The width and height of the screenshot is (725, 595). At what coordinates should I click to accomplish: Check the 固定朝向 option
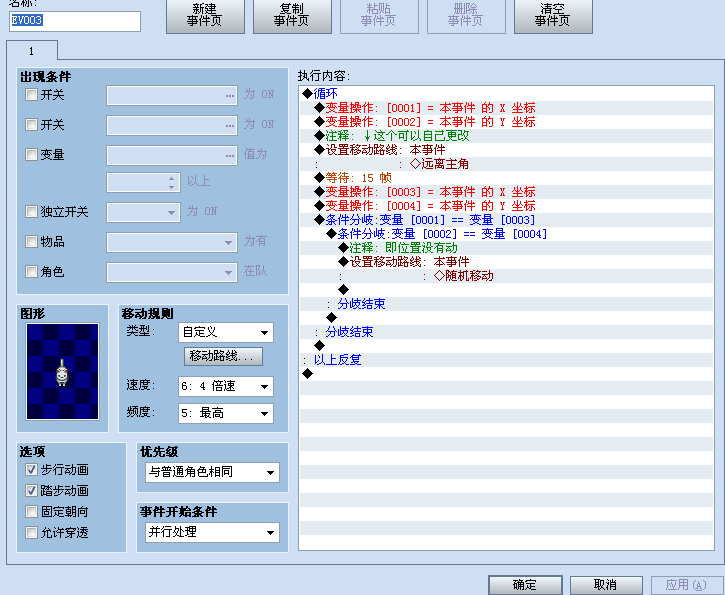pyautogui.click(x=31, y=511)
